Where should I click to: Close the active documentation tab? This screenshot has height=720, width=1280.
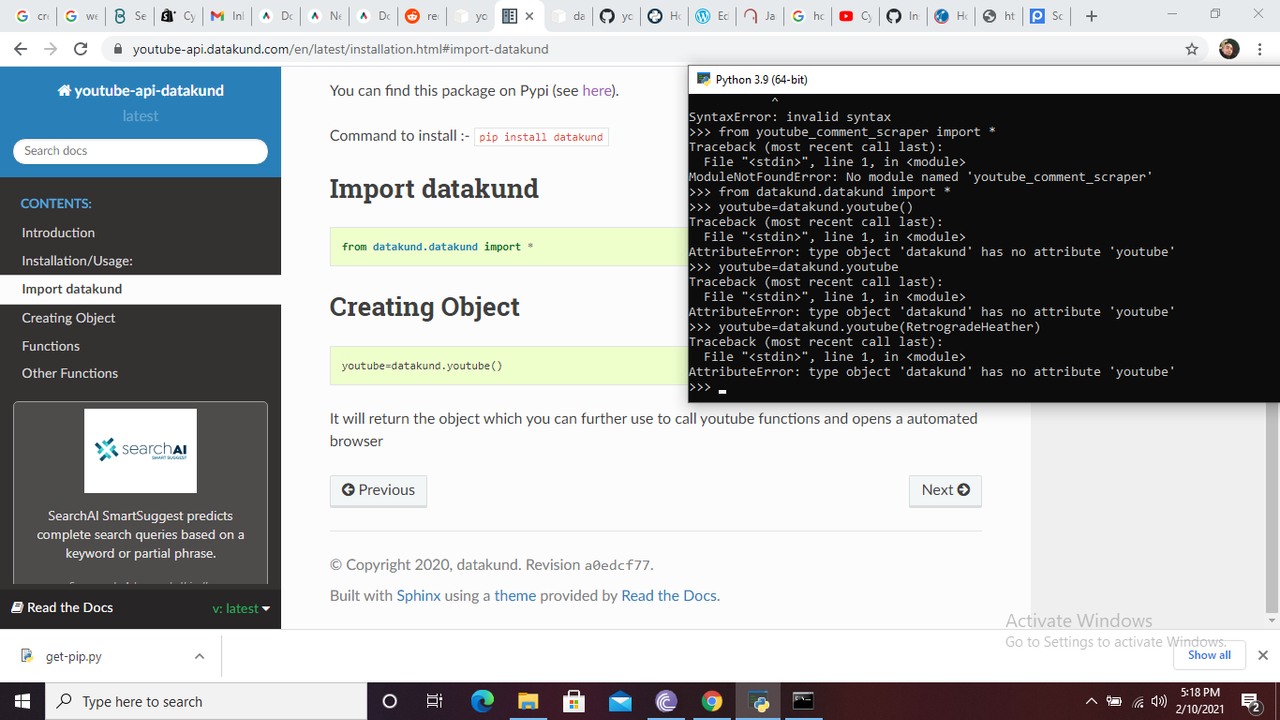pyautogui.click(x=529, y=16)
